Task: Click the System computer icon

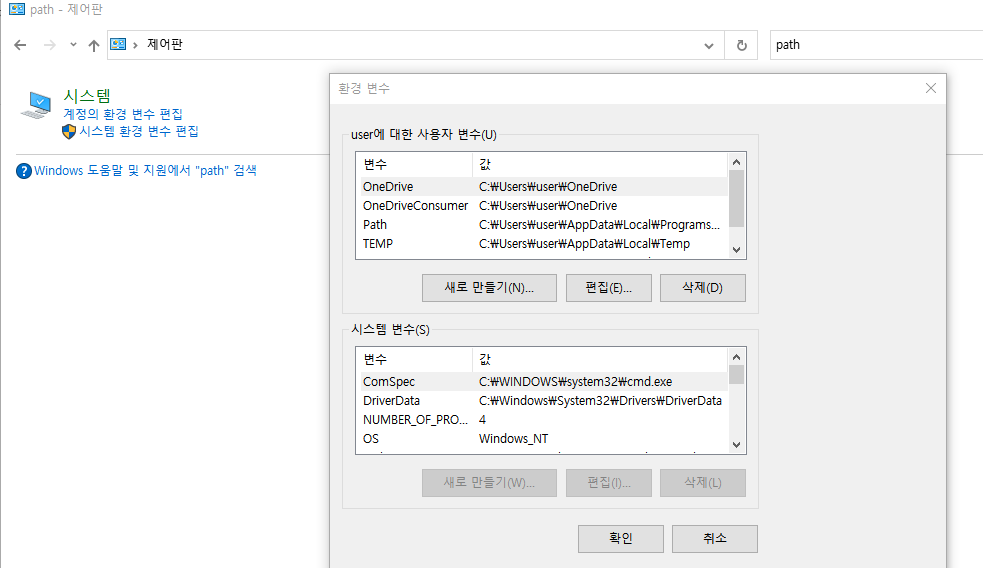Action: coord(36,105)
